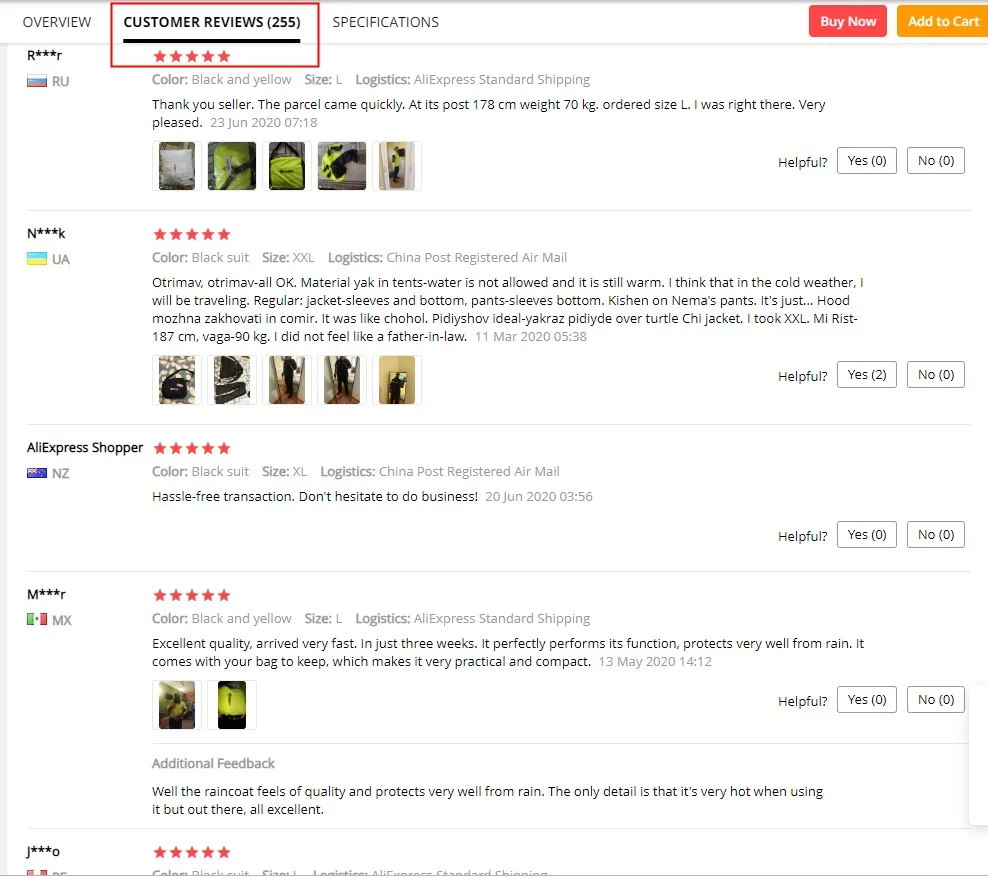Viewport: 988px width, 878px height.
Task: Open N***k's black bag thumbnail
Action: tap(177, 381)
